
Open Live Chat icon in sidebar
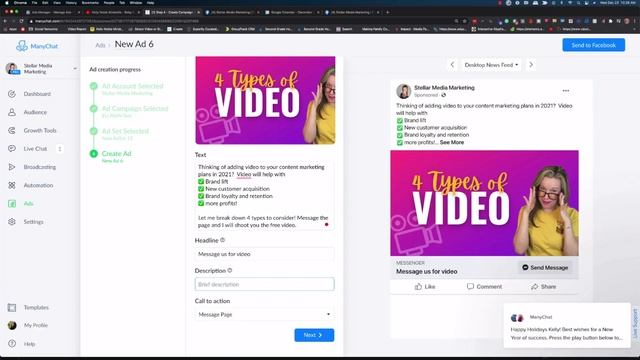[12, 149]
